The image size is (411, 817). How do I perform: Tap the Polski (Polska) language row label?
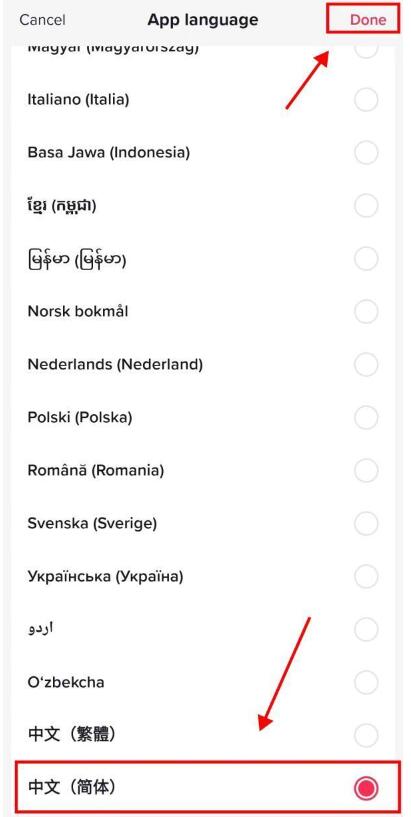click(x=80, y=417)
